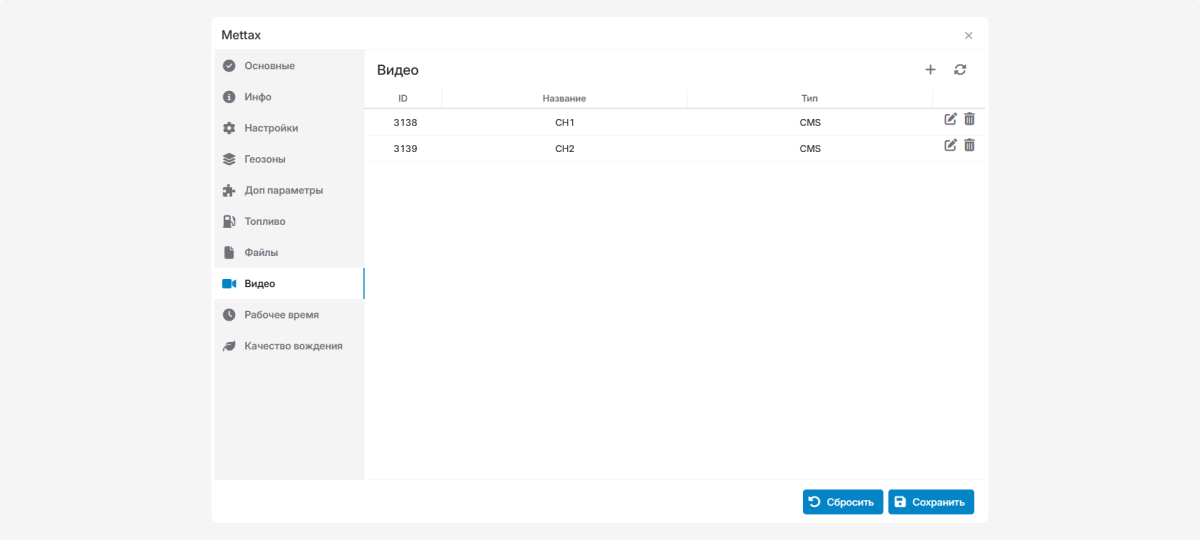The image size is (1200, 540).
Task: Select the Видео tab
Action: 259,284
